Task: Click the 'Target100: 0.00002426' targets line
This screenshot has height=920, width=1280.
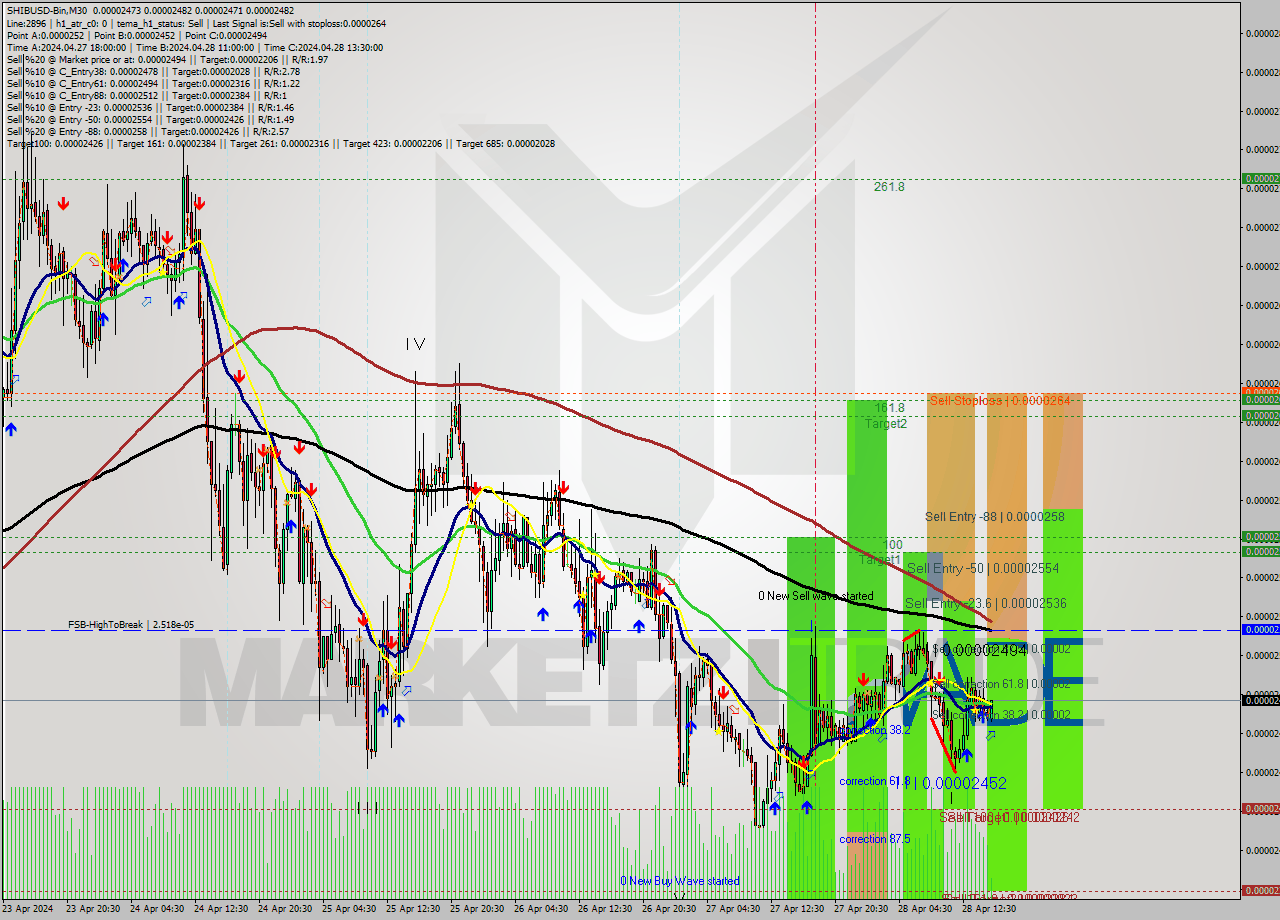Action: 281,143
